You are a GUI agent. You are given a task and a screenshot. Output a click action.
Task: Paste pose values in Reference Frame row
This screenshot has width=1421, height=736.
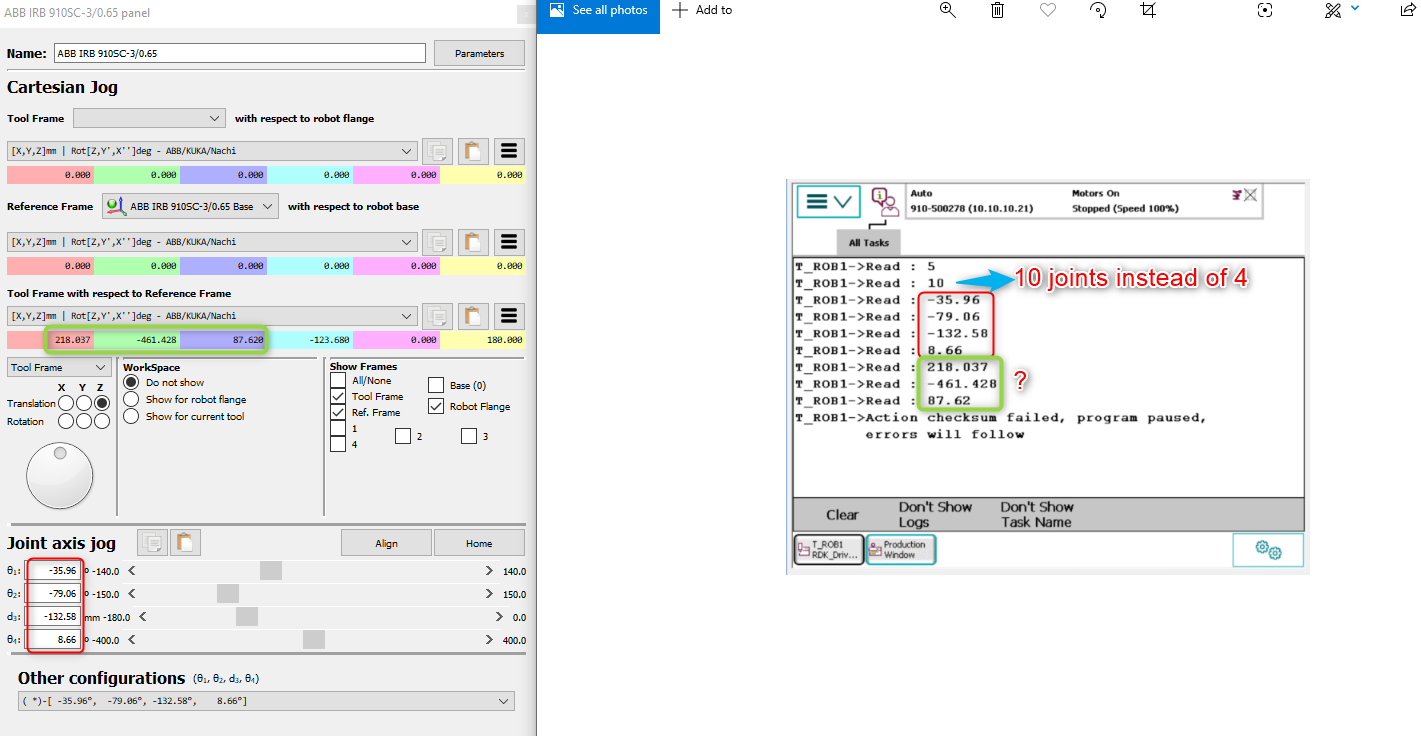pyautogui.click(x=473, y=242)
